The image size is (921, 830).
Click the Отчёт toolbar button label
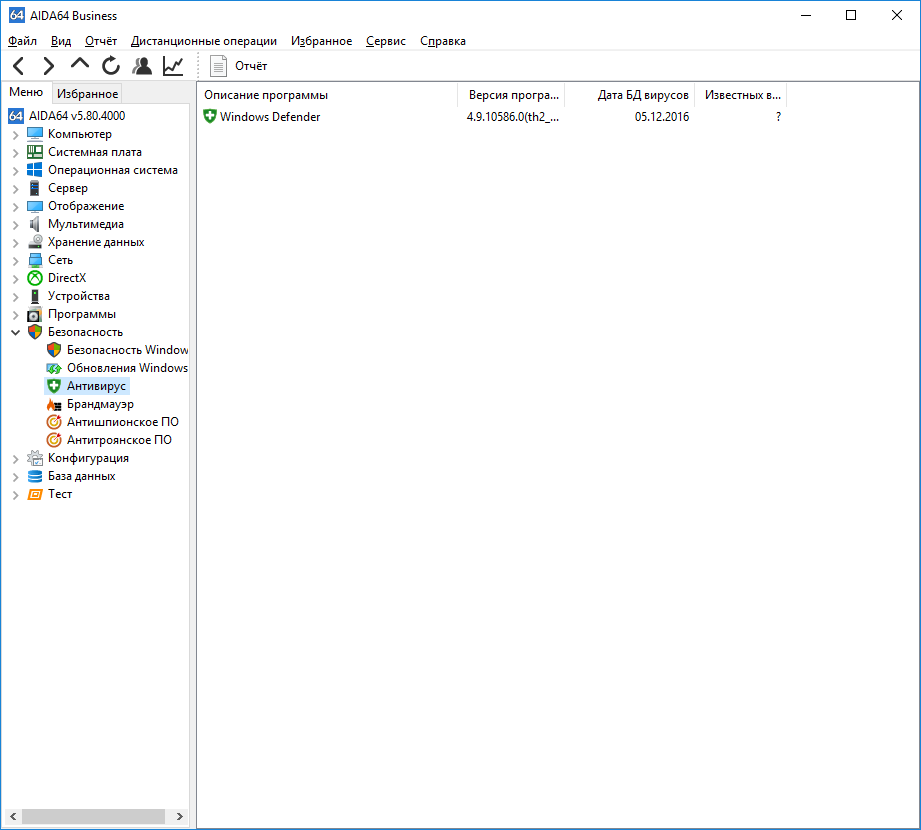[251, 66]
